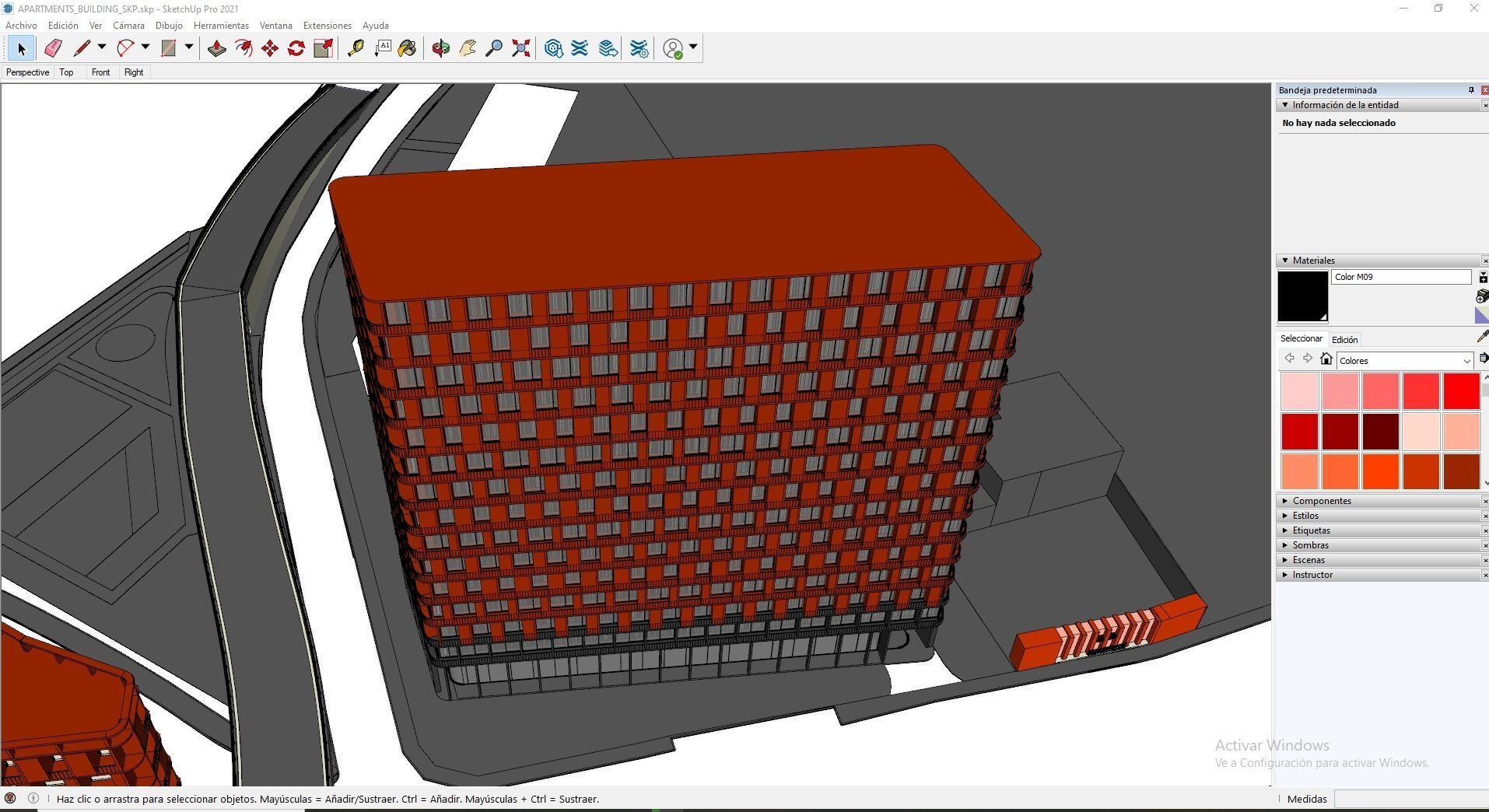Screen dimensions: 1489x812
Task: Open the Extensiones menu
Action: point(328,26)
